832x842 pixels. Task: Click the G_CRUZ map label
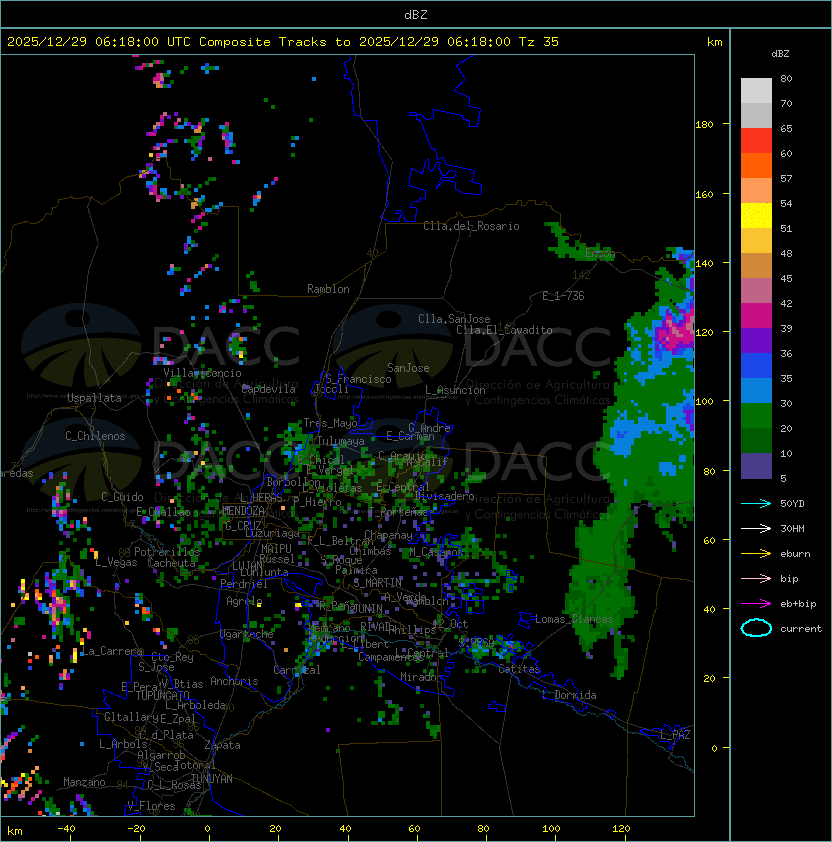pos(243,526)
